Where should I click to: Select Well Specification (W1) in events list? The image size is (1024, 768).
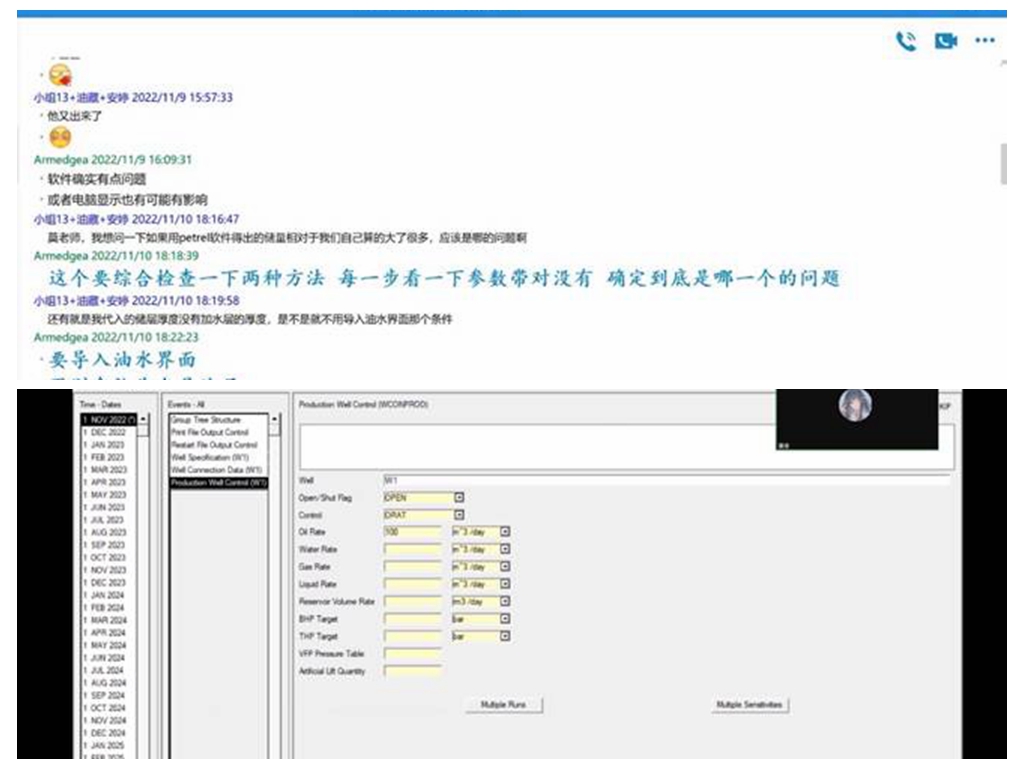tap(208, 457)
